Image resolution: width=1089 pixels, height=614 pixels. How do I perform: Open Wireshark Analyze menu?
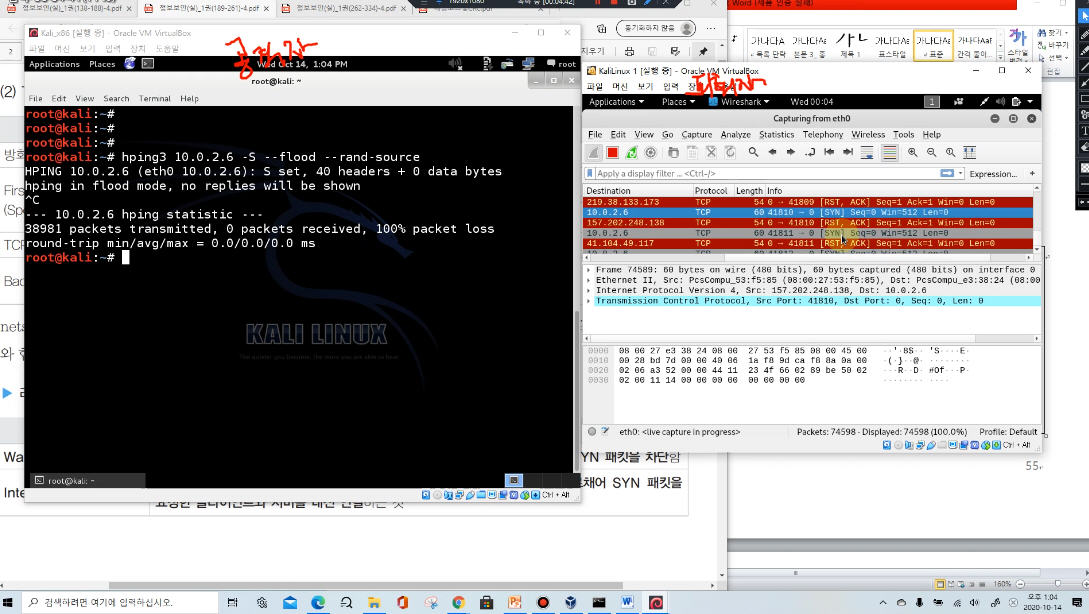click(735, 135)
